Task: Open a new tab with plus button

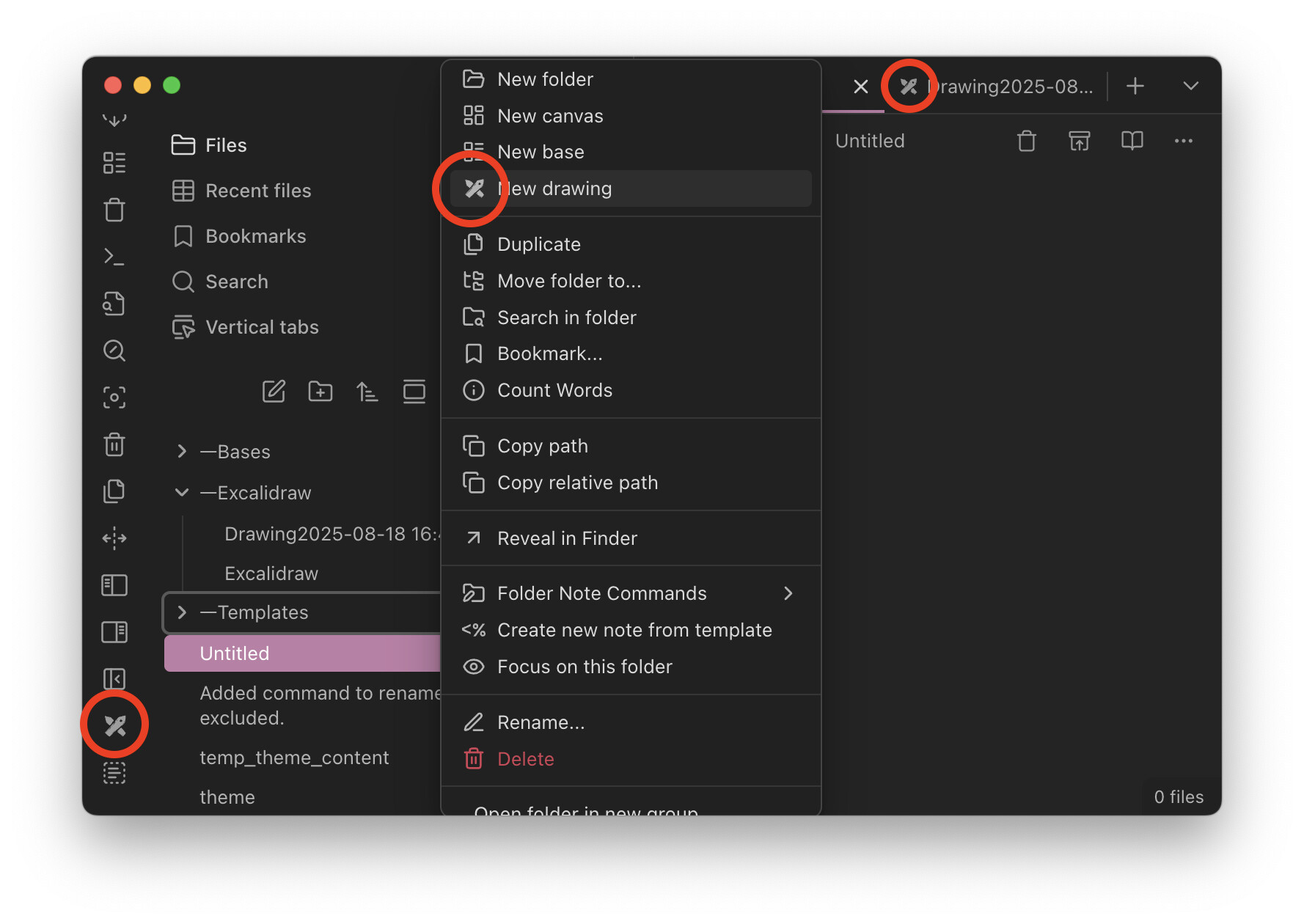Action: point(1135,87)
